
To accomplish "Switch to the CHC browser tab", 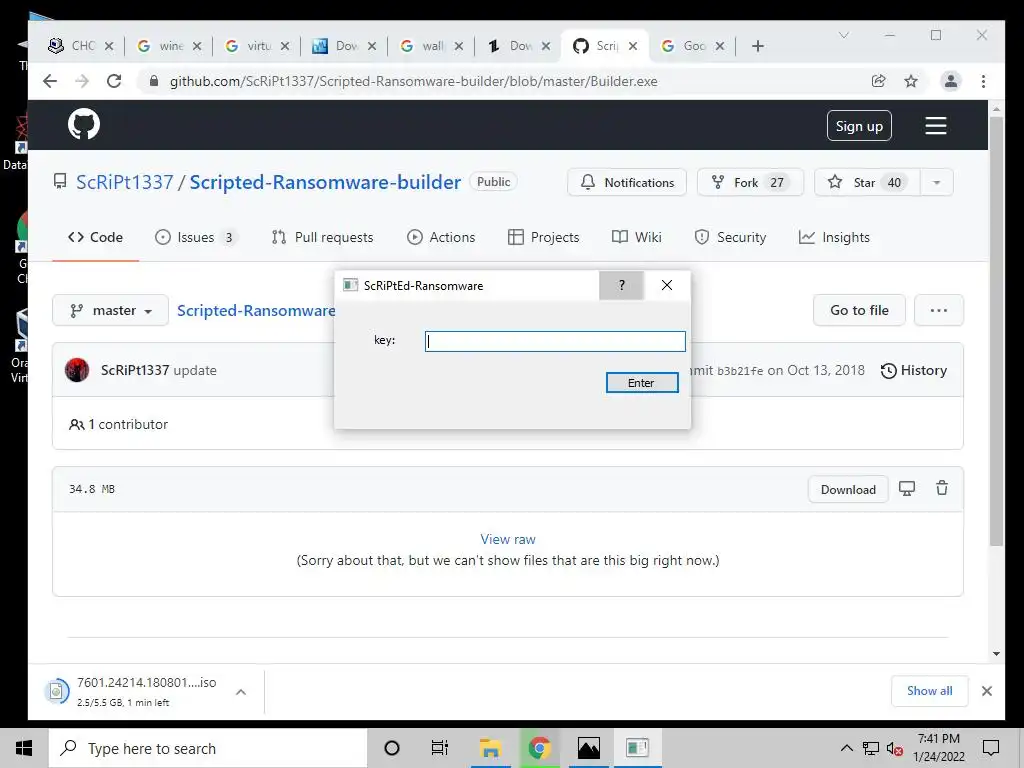I will pyautogui.click(x=80, y=46).
